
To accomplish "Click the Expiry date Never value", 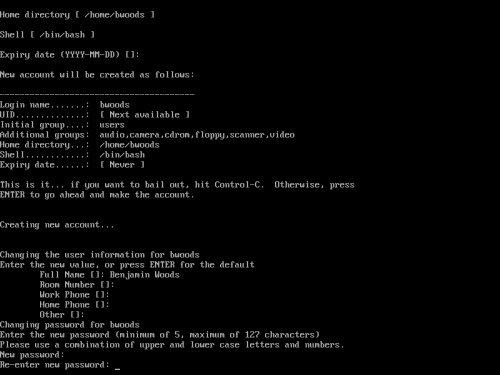I will point(122,165).
